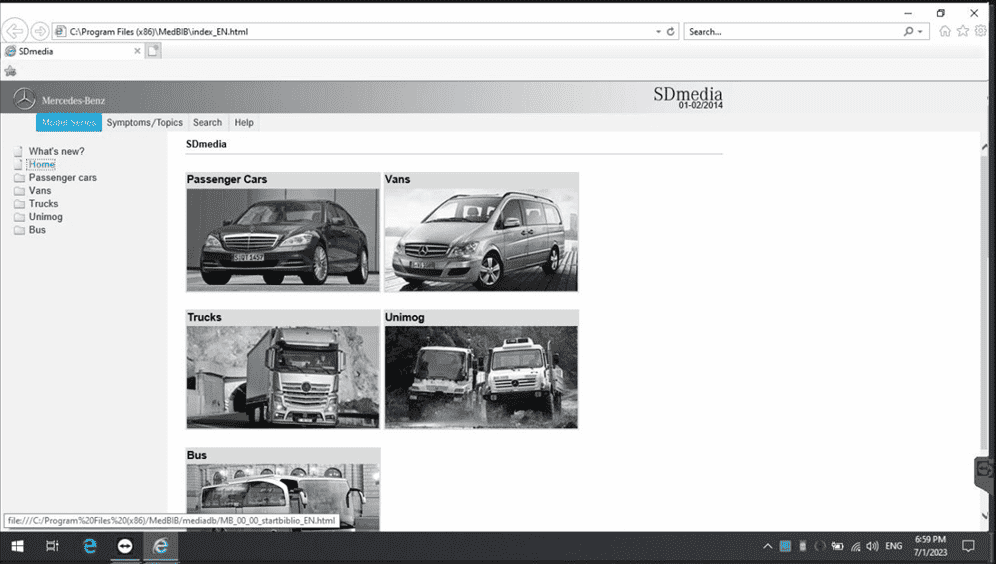Click the Bus card heading
This screenshot has height=564, width=996.
[x=196, y=455]
